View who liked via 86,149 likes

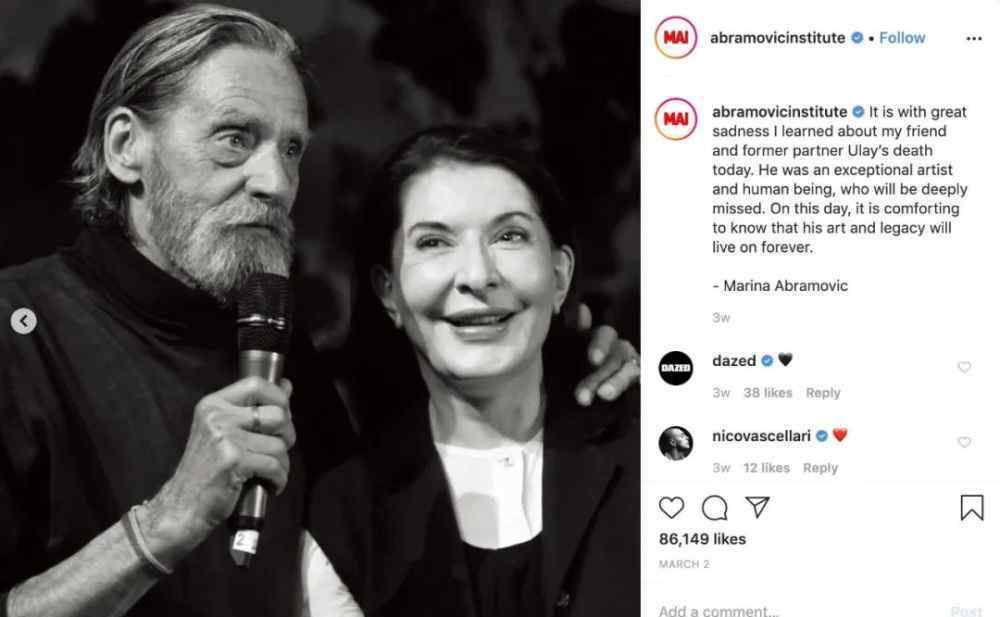tap(702, 539)
